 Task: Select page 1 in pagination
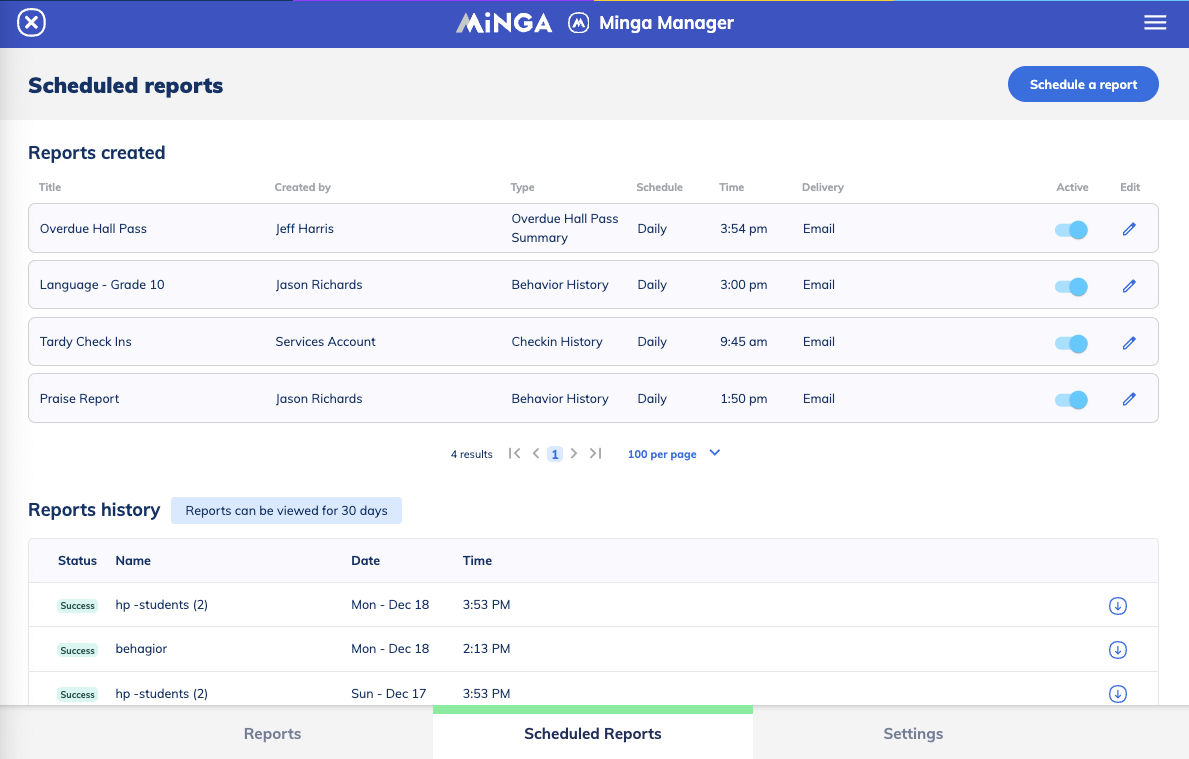click(554, 453)
